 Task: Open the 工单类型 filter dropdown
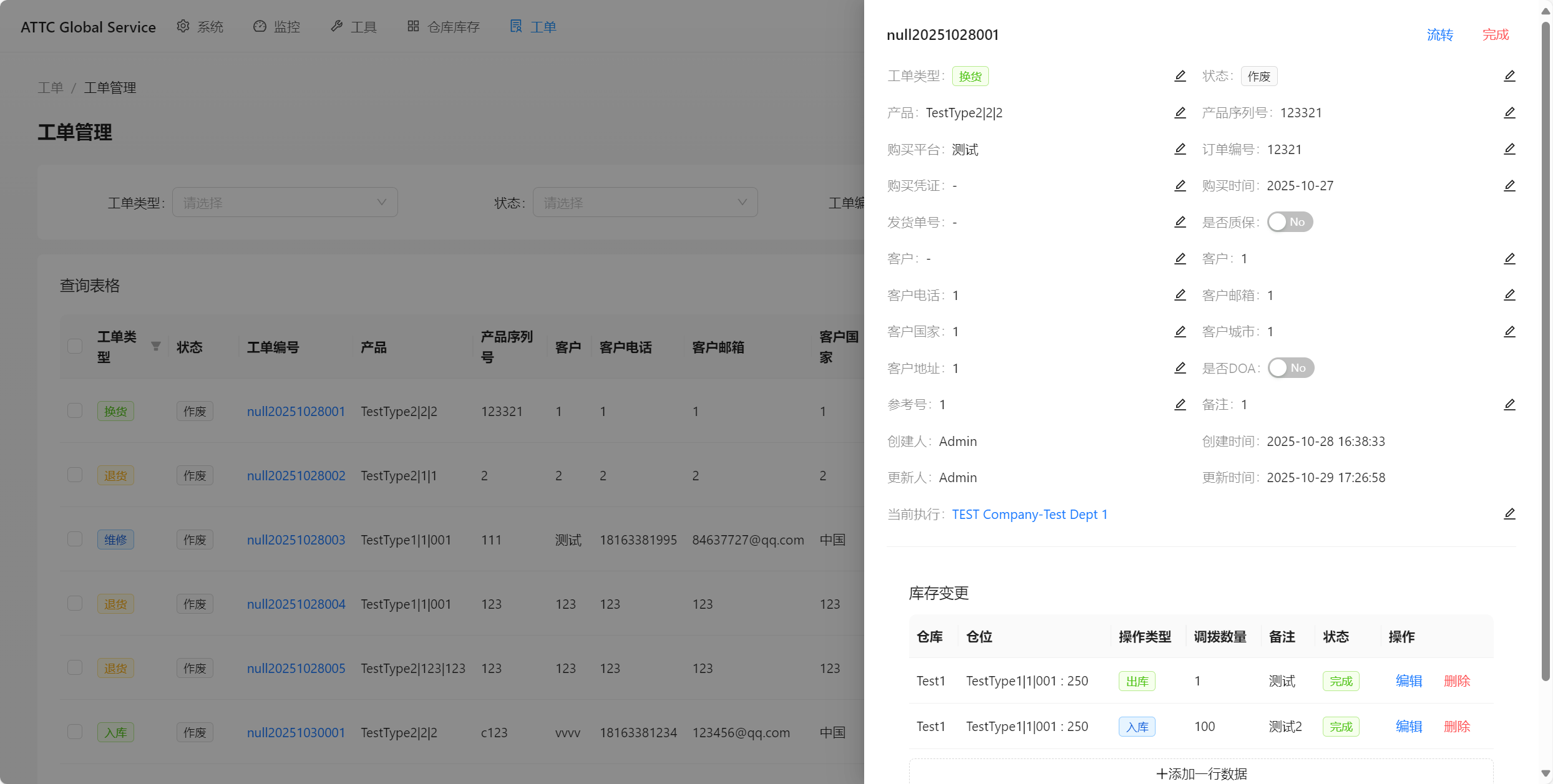click(285, 203)
